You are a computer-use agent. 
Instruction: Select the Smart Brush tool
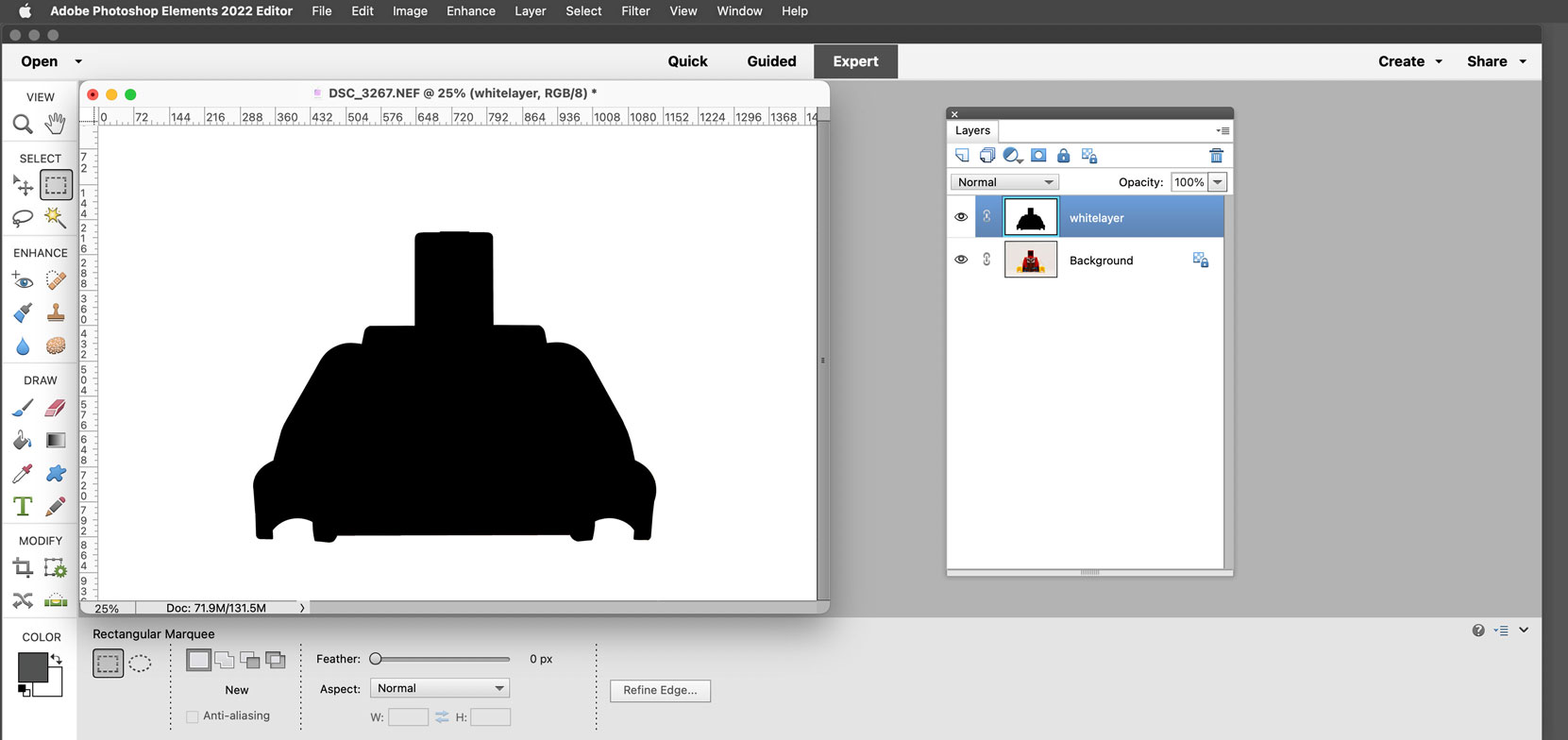(x=23, y=312)
